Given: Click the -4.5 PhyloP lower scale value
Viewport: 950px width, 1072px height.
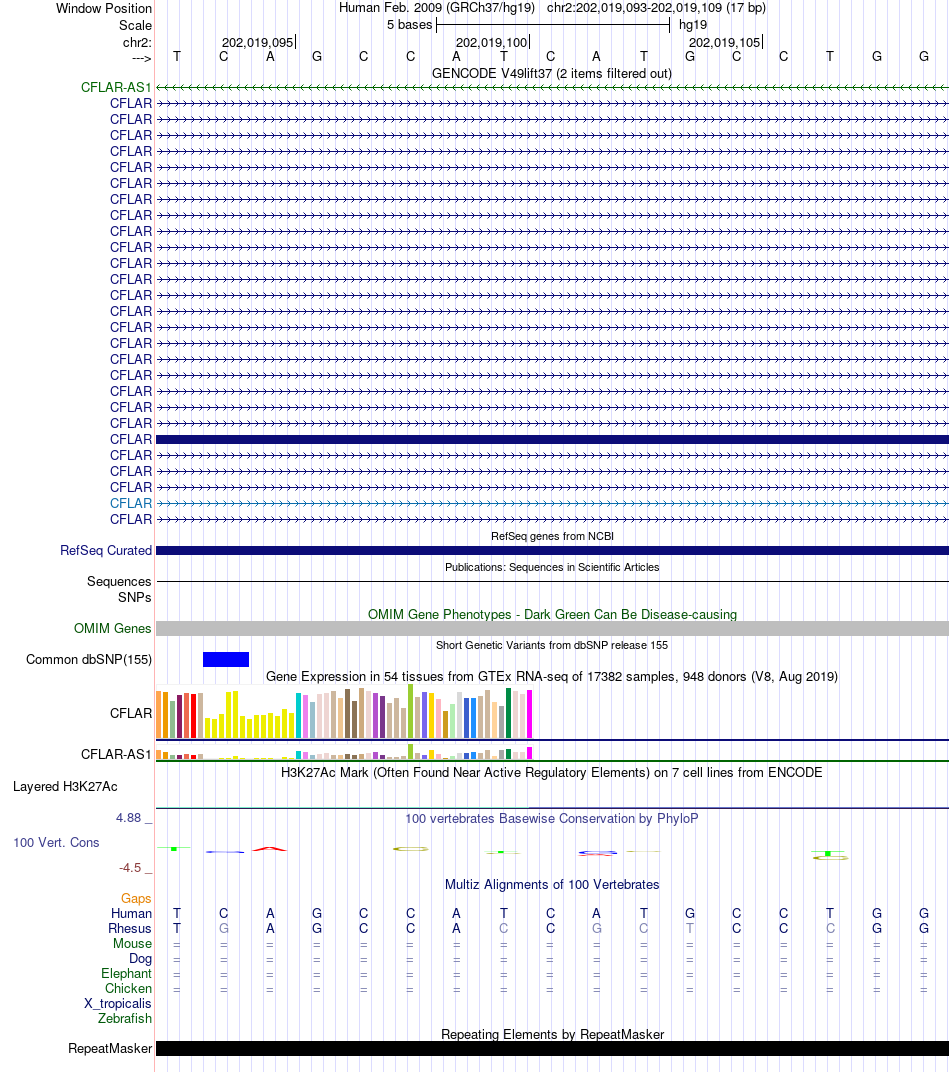Looking at the screenshot, I should coord(130,868).
